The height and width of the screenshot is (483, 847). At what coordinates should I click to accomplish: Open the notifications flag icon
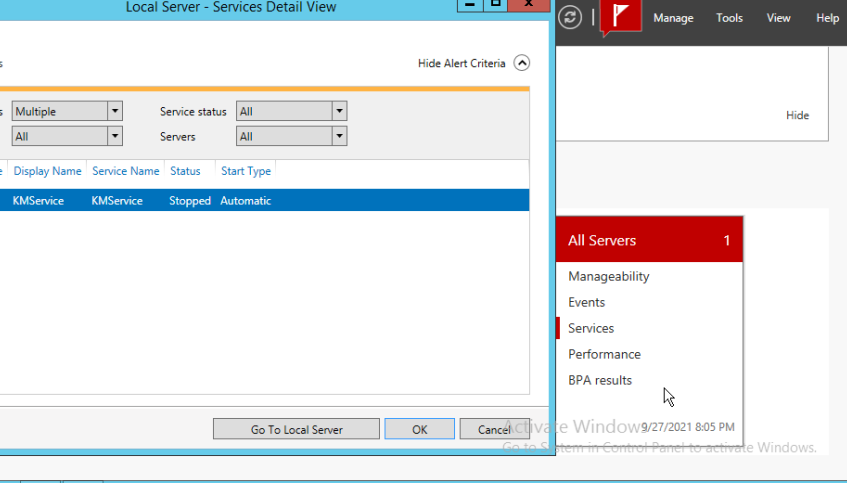coord(621,16)
